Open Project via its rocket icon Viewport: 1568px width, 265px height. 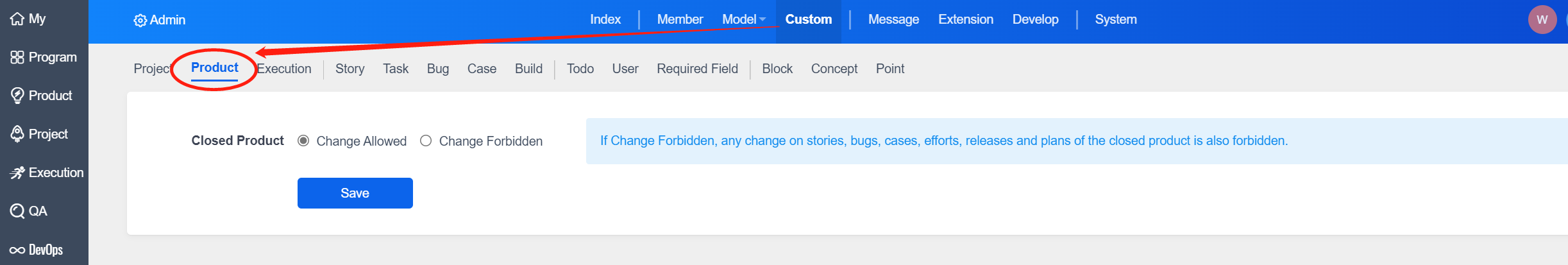[17, 134]
